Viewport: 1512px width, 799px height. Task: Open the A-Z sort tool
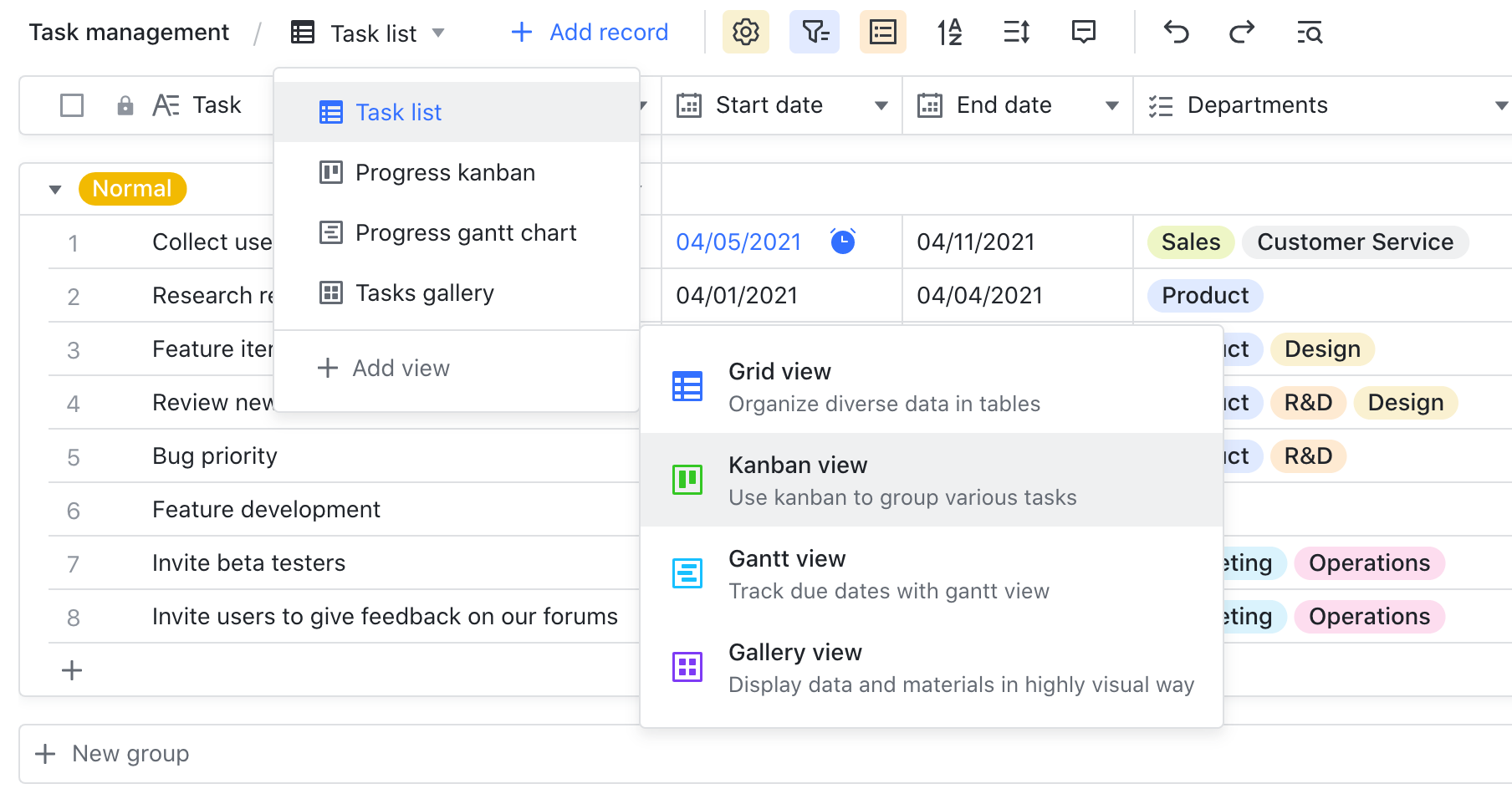tap(949, 33)
